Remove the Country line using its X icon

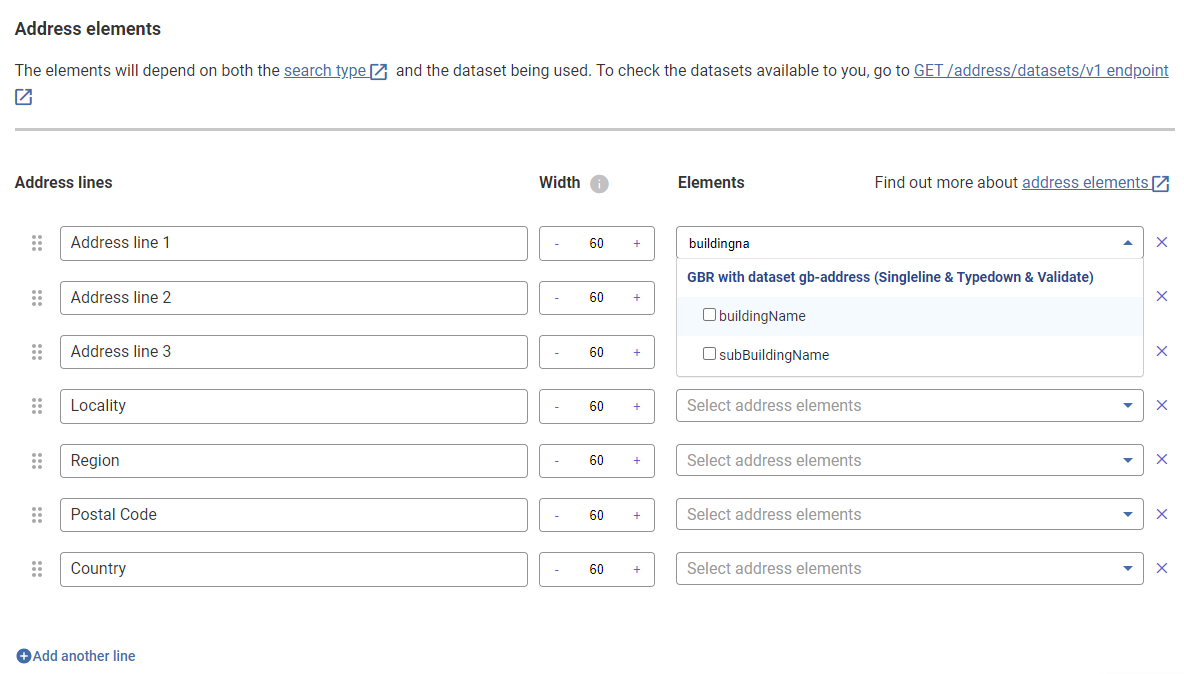(1162, 568)
